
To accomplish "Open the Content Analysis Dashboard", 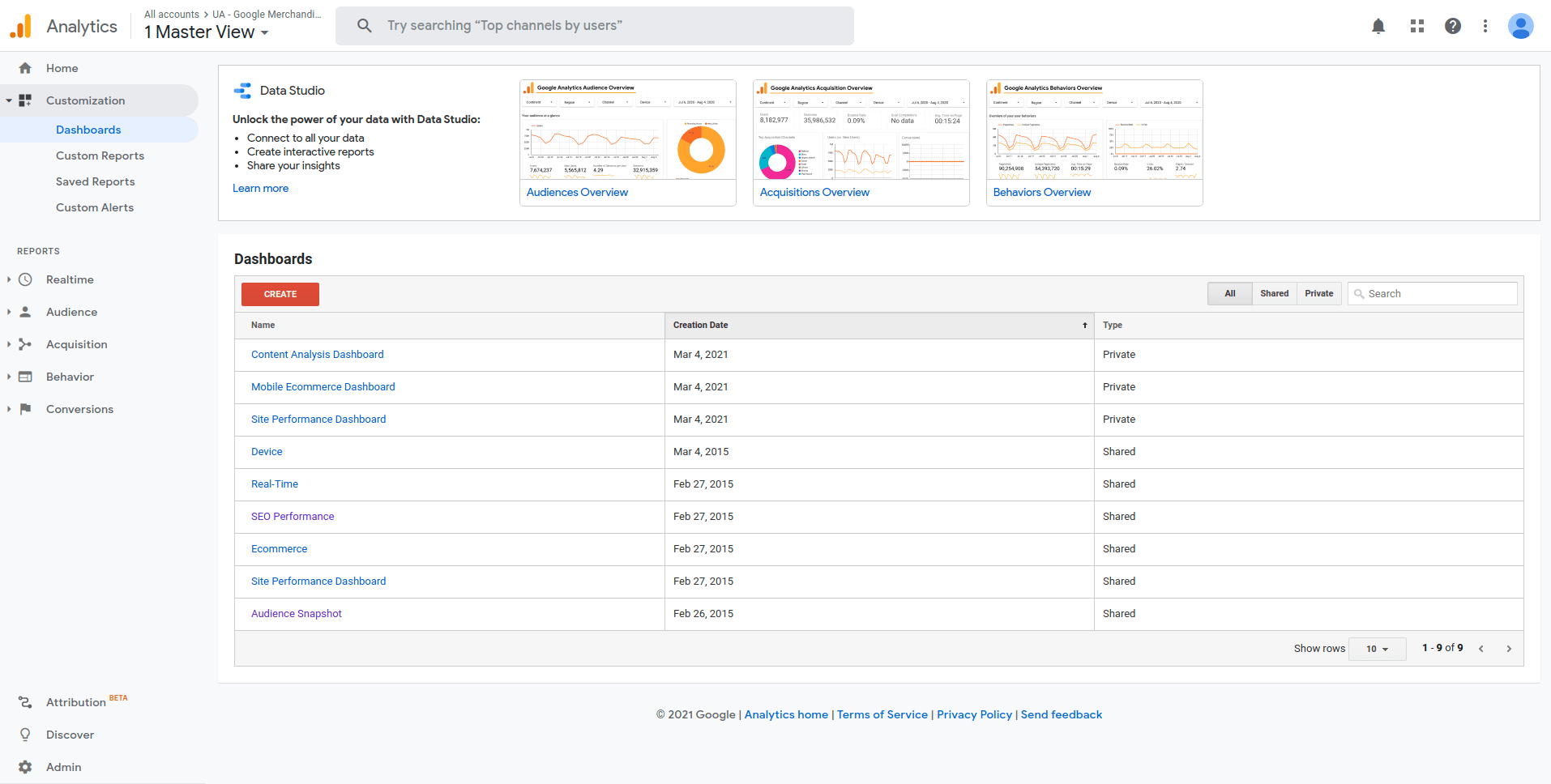I will [x=317, y=354].
